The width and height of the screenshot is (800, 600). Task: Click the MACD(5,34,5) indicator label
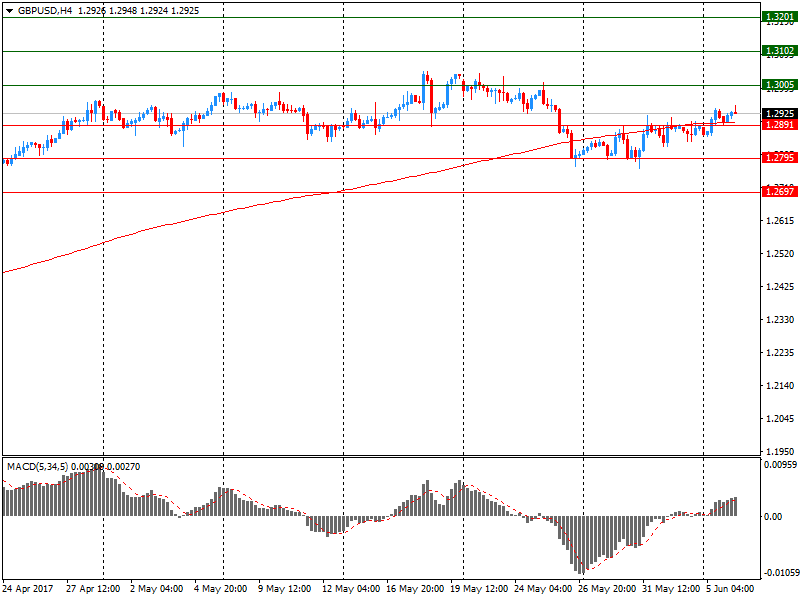pyautogui.click(x=37, y=466)
